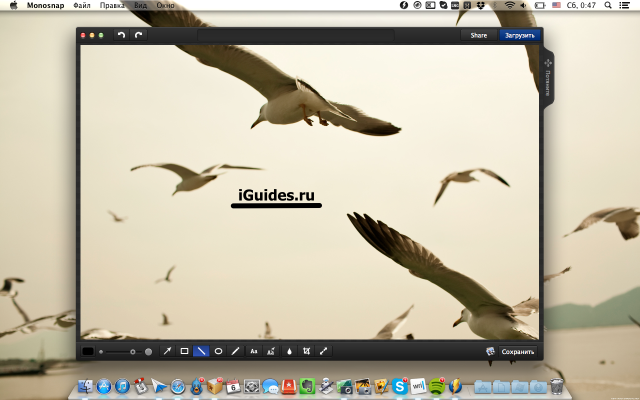Open Skype from the Dock

coord(400,386)
